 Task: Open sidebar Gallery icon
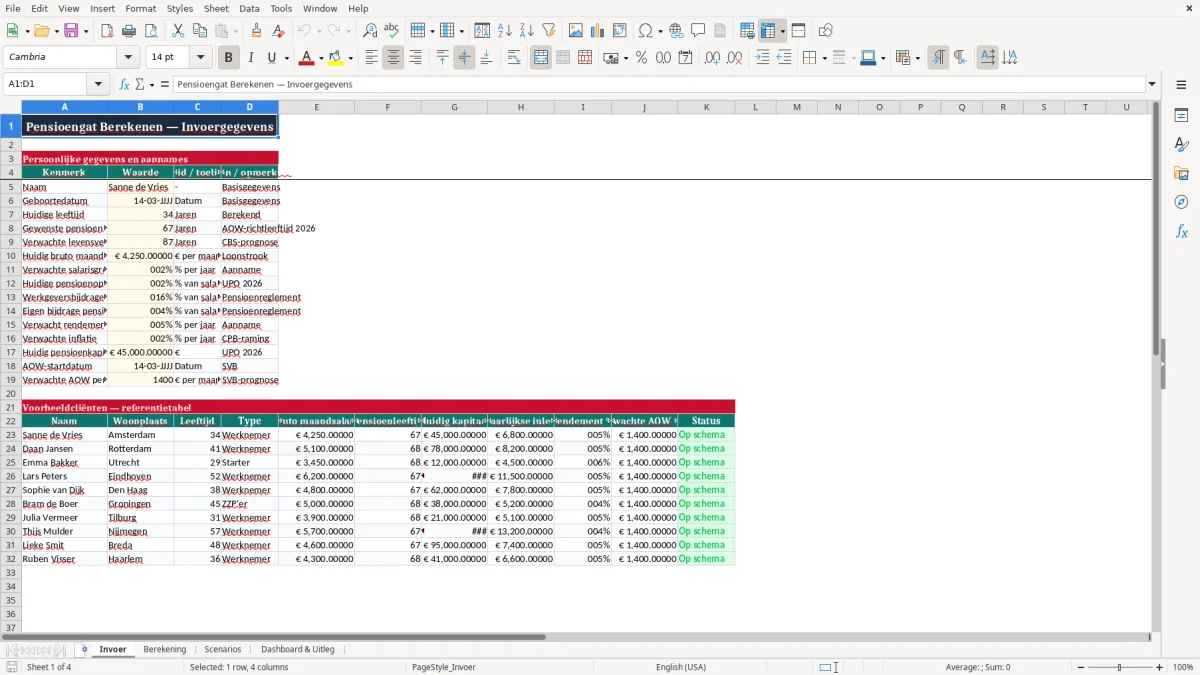click(x=1181, y=173)
